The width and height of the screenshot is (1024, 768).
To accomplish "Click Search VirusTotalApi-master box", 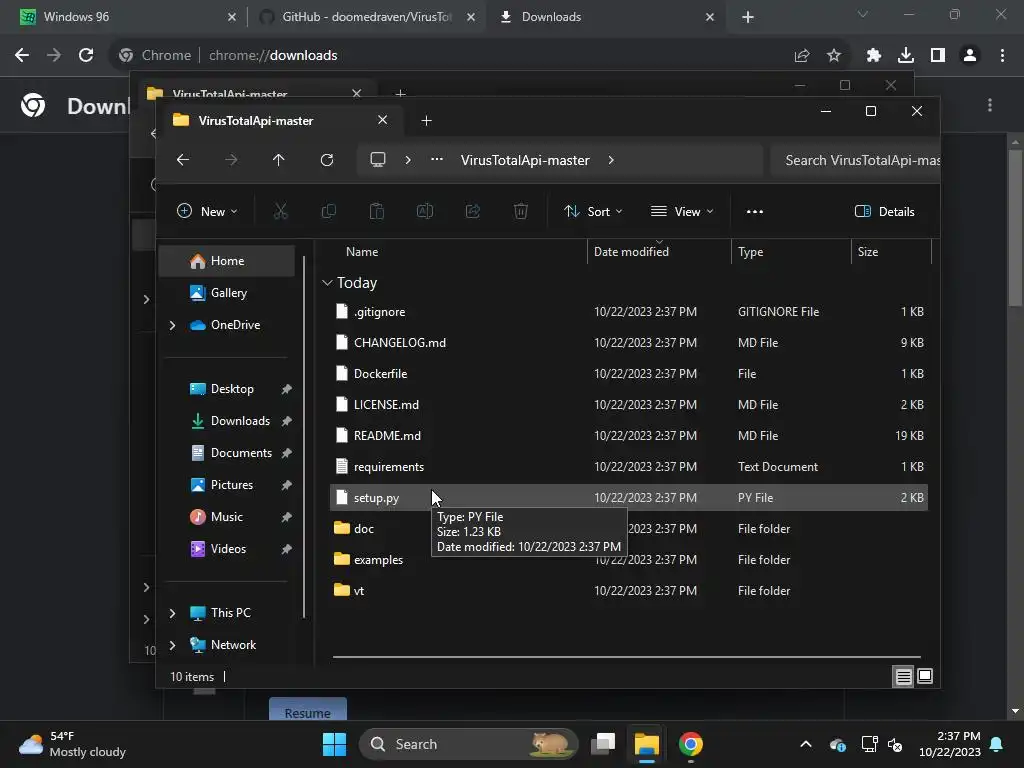I will [x=855, y=161].
